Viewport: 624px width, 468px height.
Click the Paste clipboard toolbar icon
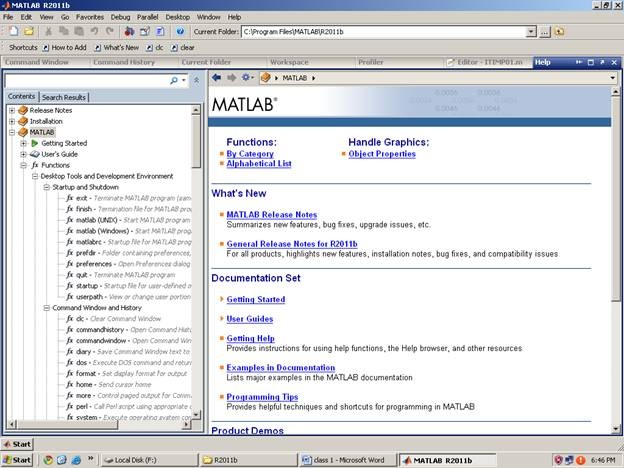coord(79,31)
